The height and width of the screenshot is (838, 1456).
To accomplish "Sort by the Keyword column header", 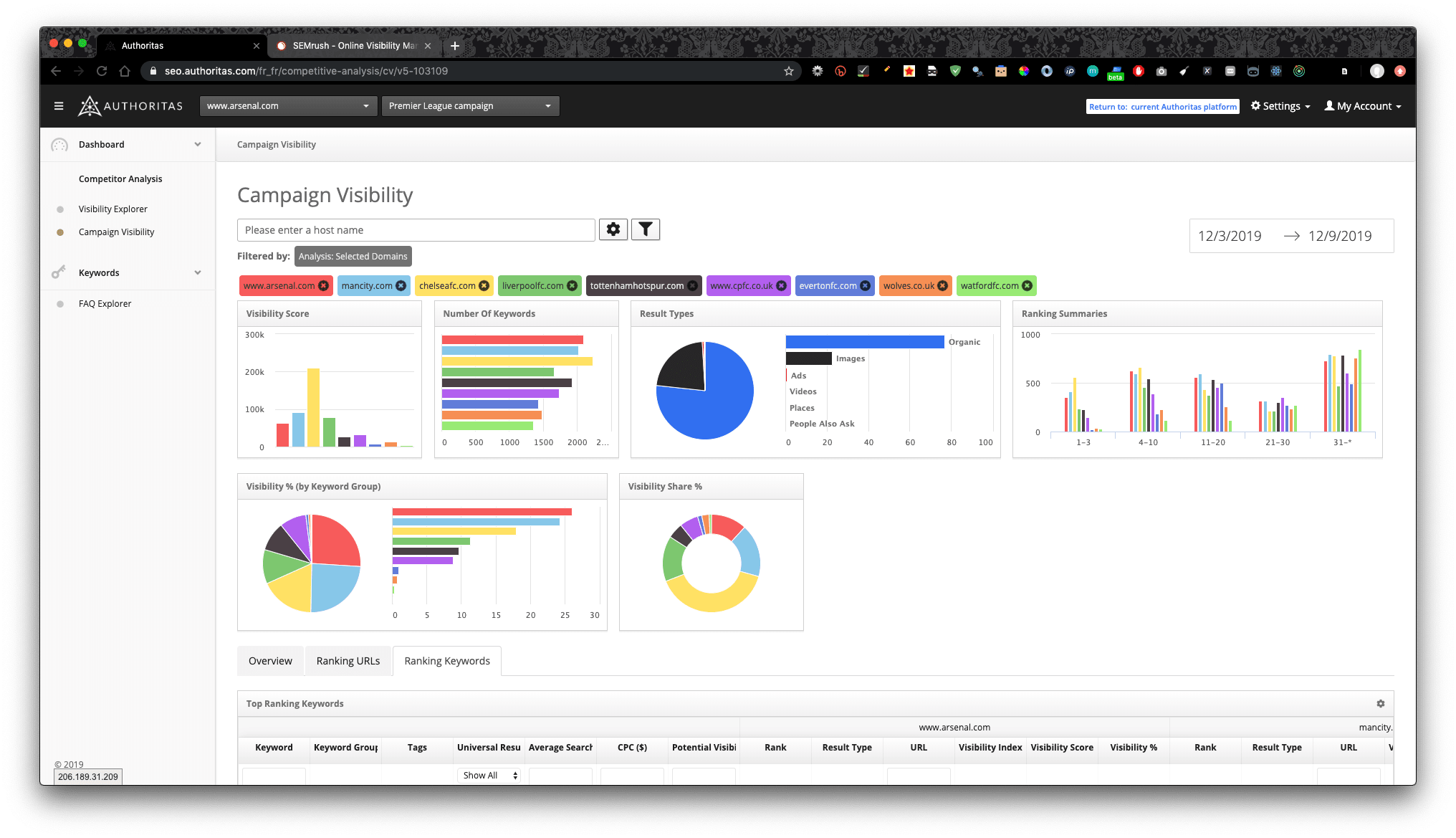I will point(274,748).
